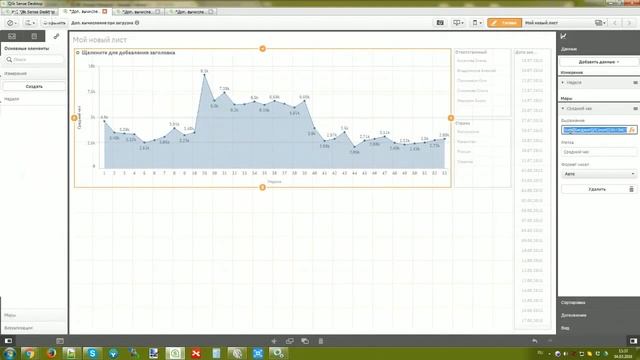Click the bottom orange resize handle of chart
This screenshot has height=360, width=640.
pyautogui.click(x=262, y=187)
